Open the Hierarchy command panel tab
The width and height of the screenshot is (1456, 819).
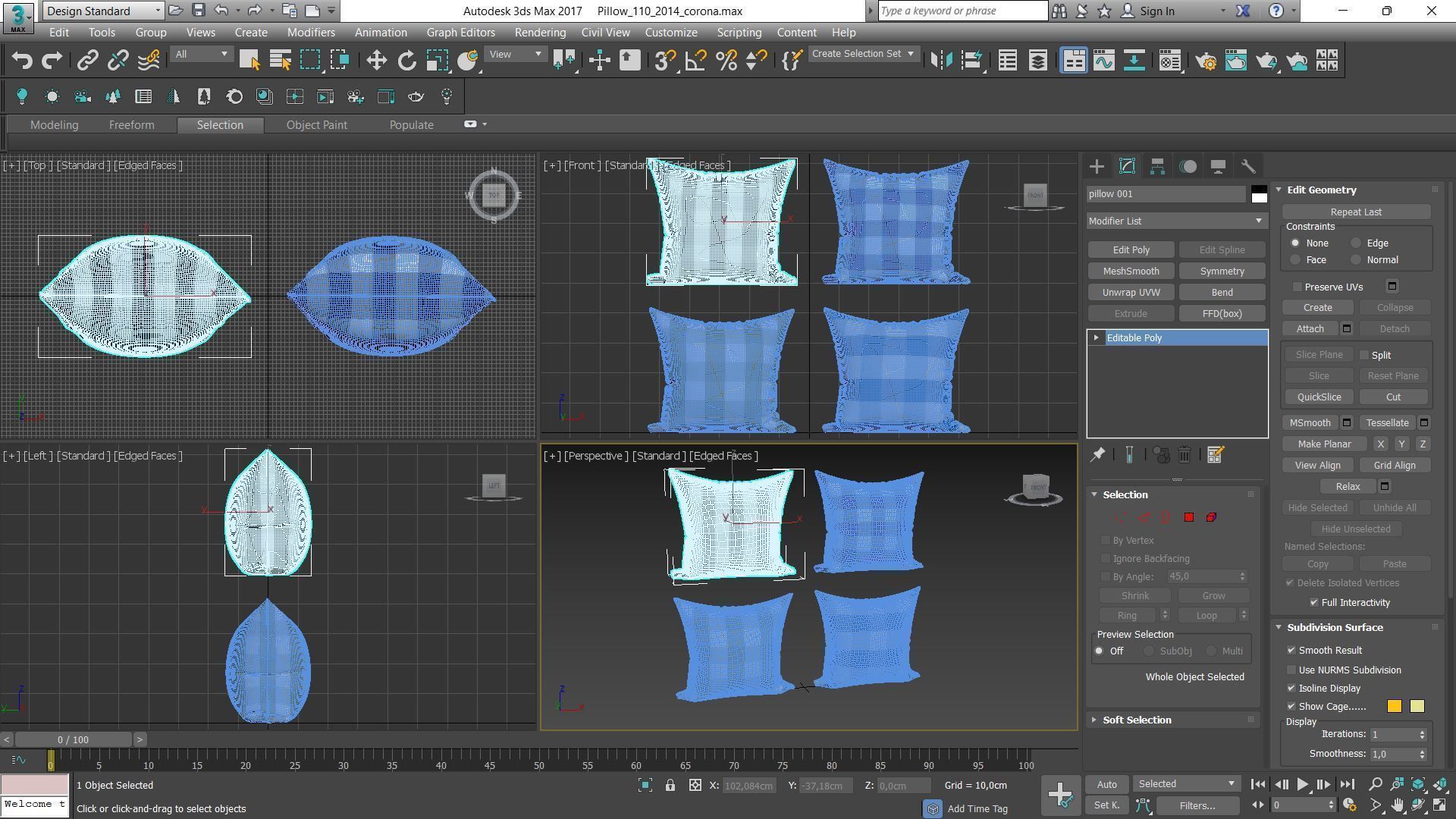(x=1157, y=167)
